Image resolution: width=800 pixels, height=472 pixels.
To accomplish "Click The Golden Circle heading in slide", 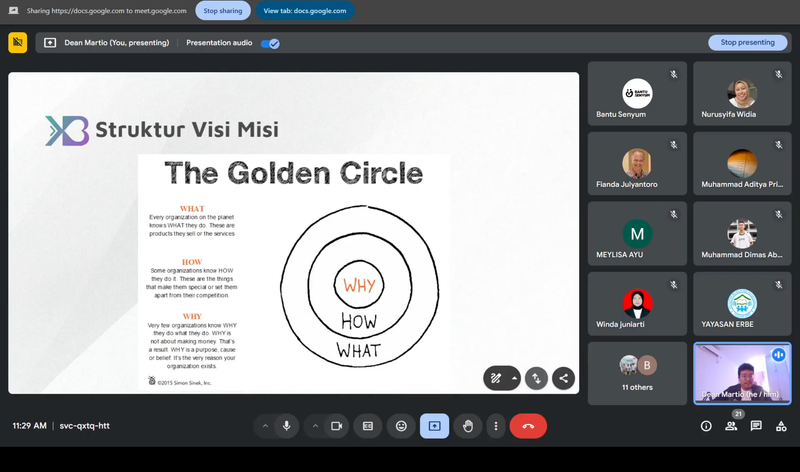I will (x=293, y=173).
